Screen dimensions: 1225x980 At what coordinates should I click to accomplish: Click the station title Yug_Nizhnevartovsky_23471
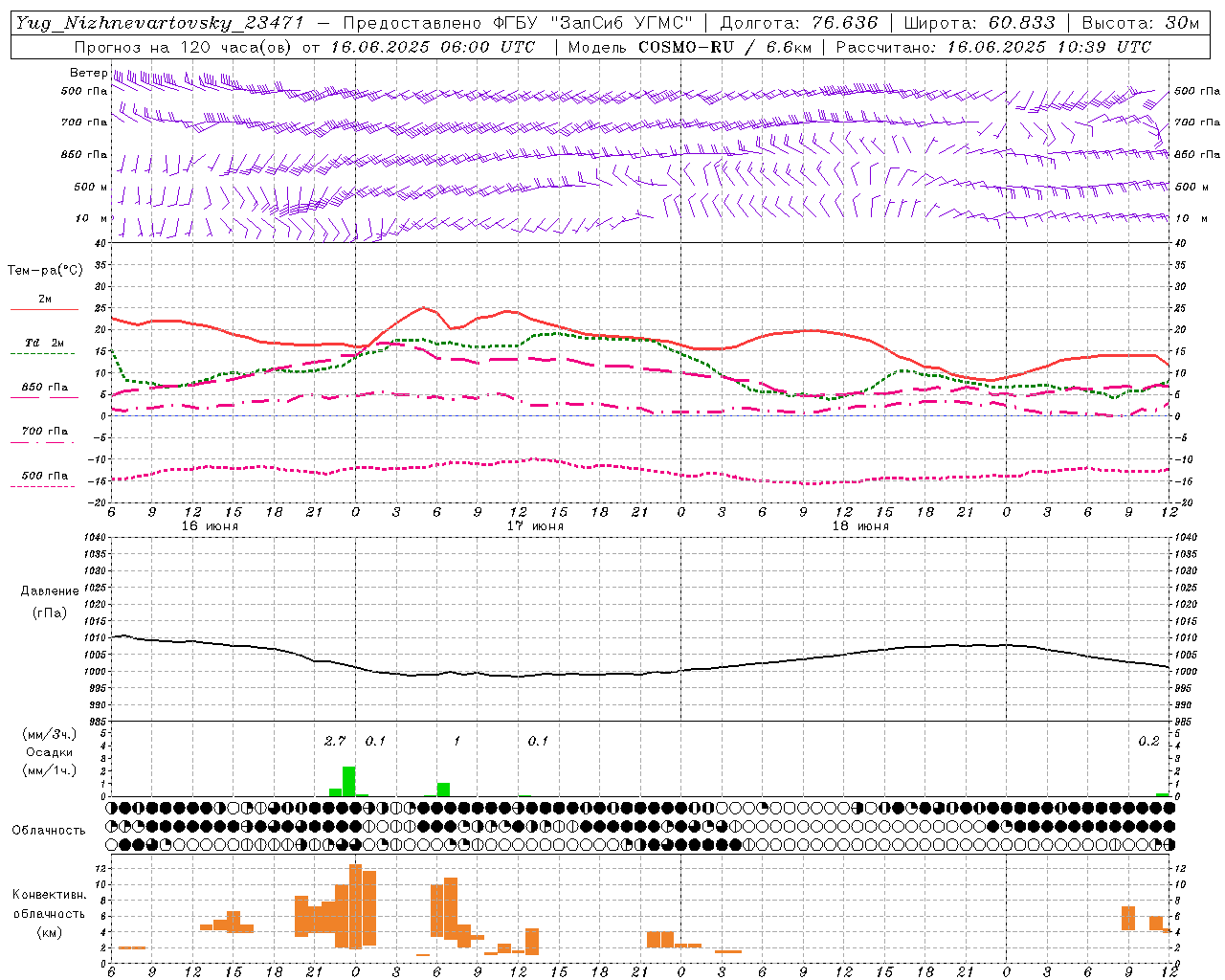tap(159, 23)
